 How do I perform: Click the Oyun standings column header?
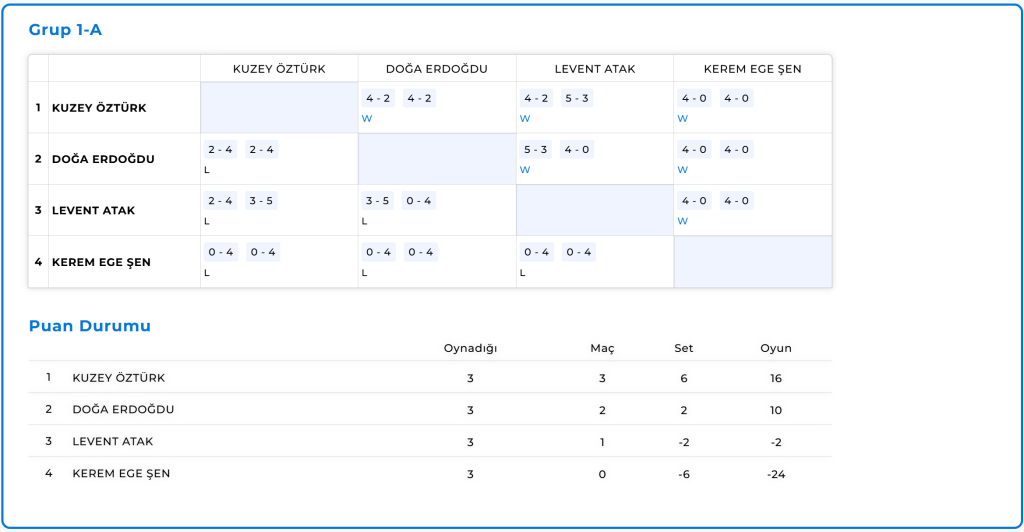[x=775, y=348]
